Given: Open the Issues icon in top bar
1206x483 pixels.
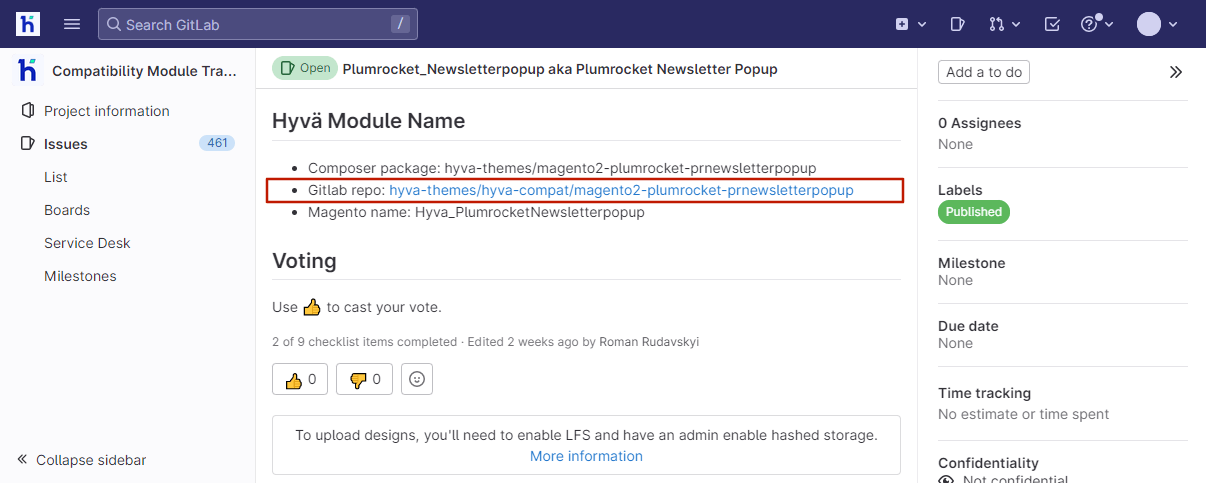Looking at the screenshot, I should point(957,24).
